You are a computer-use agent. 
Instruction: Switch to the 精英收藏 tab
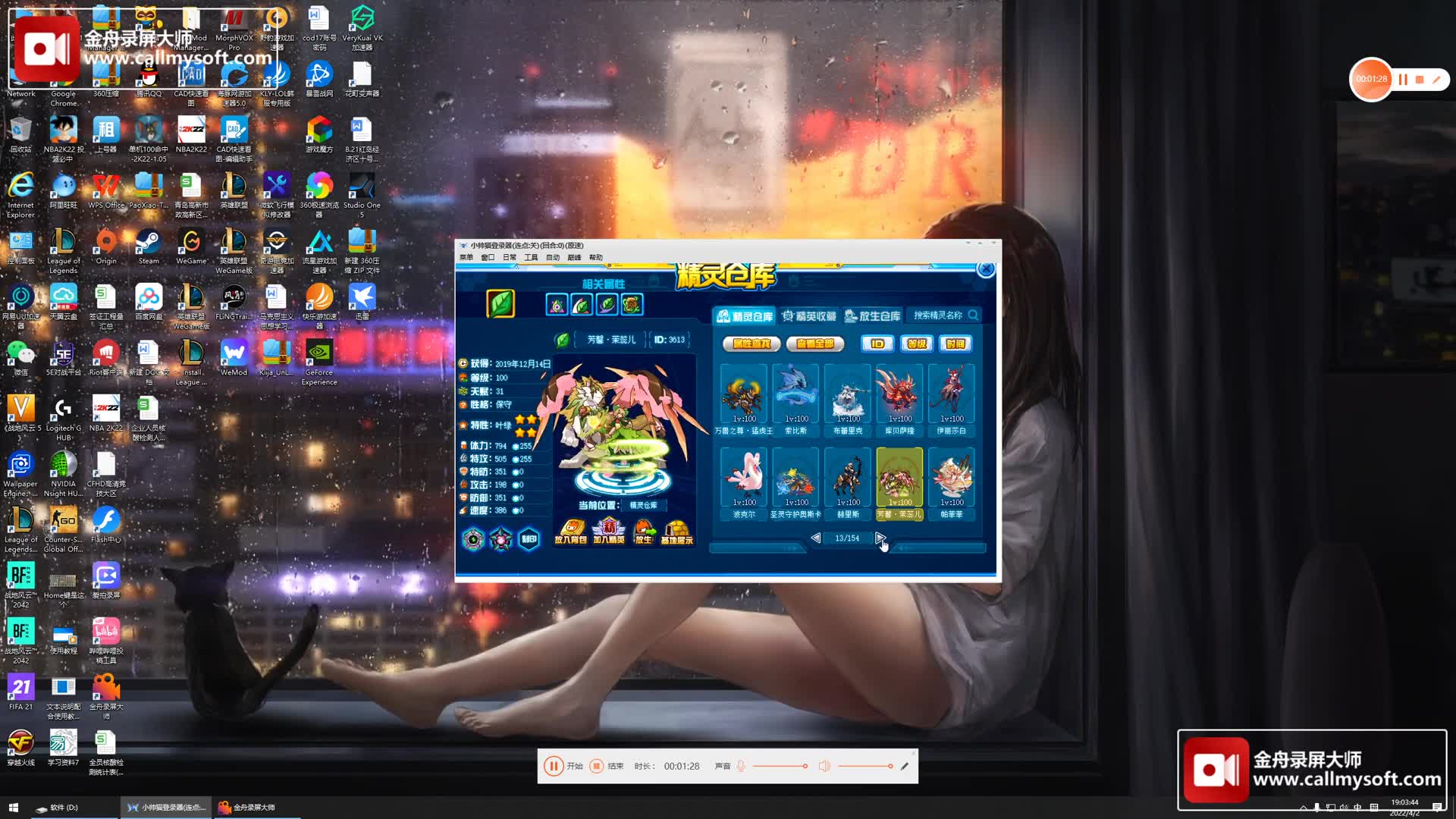click(x=809, y=316)
